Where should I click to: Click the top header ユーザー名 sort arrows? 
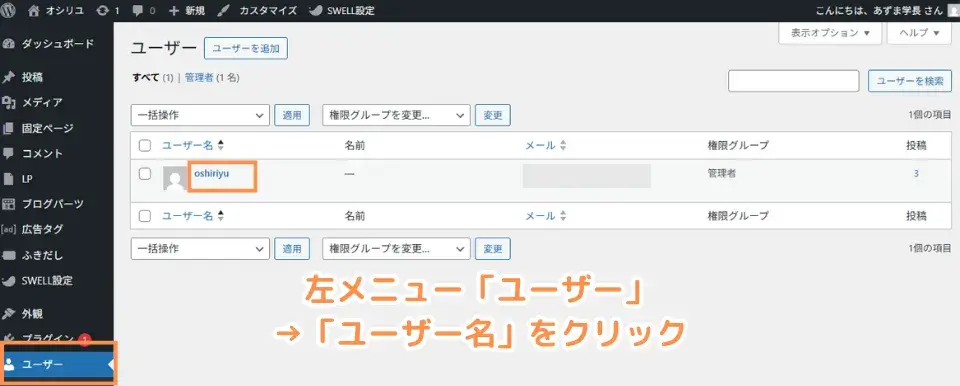(220, 146)
